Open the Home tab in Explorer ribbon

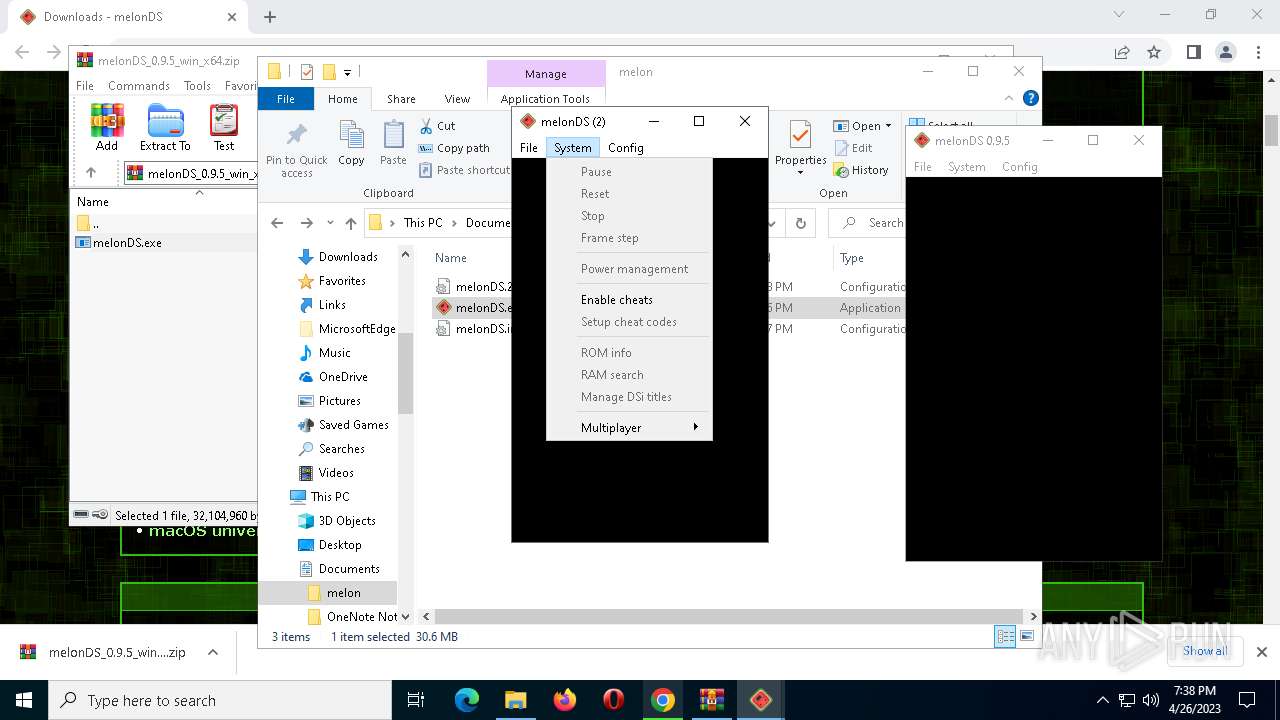342,99
